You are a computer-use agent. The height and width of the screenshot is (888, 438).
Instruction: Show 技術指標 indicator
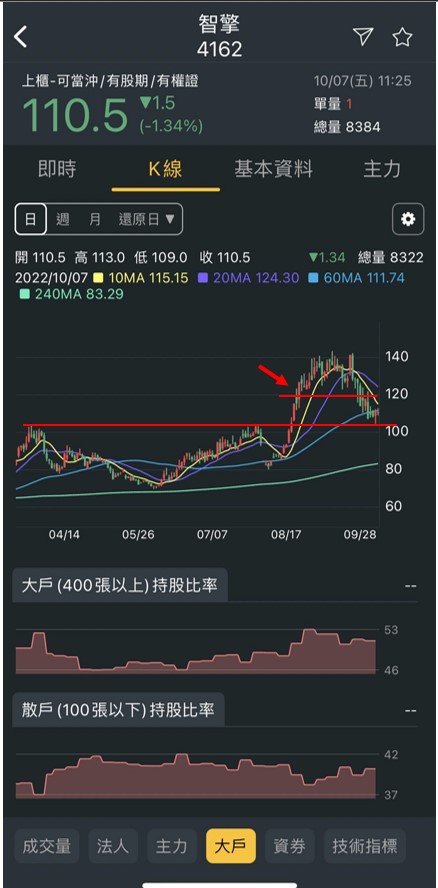[x=365, y=846]
